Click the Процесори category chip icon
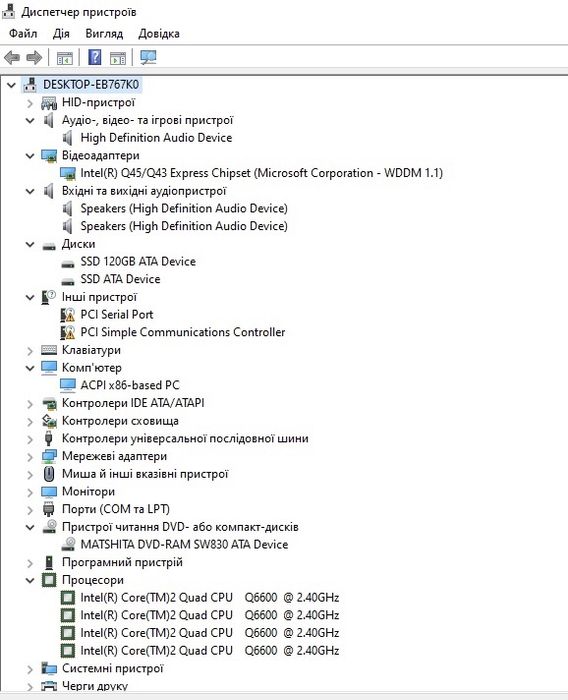This screenshot has width=568, height=700. 49,580
